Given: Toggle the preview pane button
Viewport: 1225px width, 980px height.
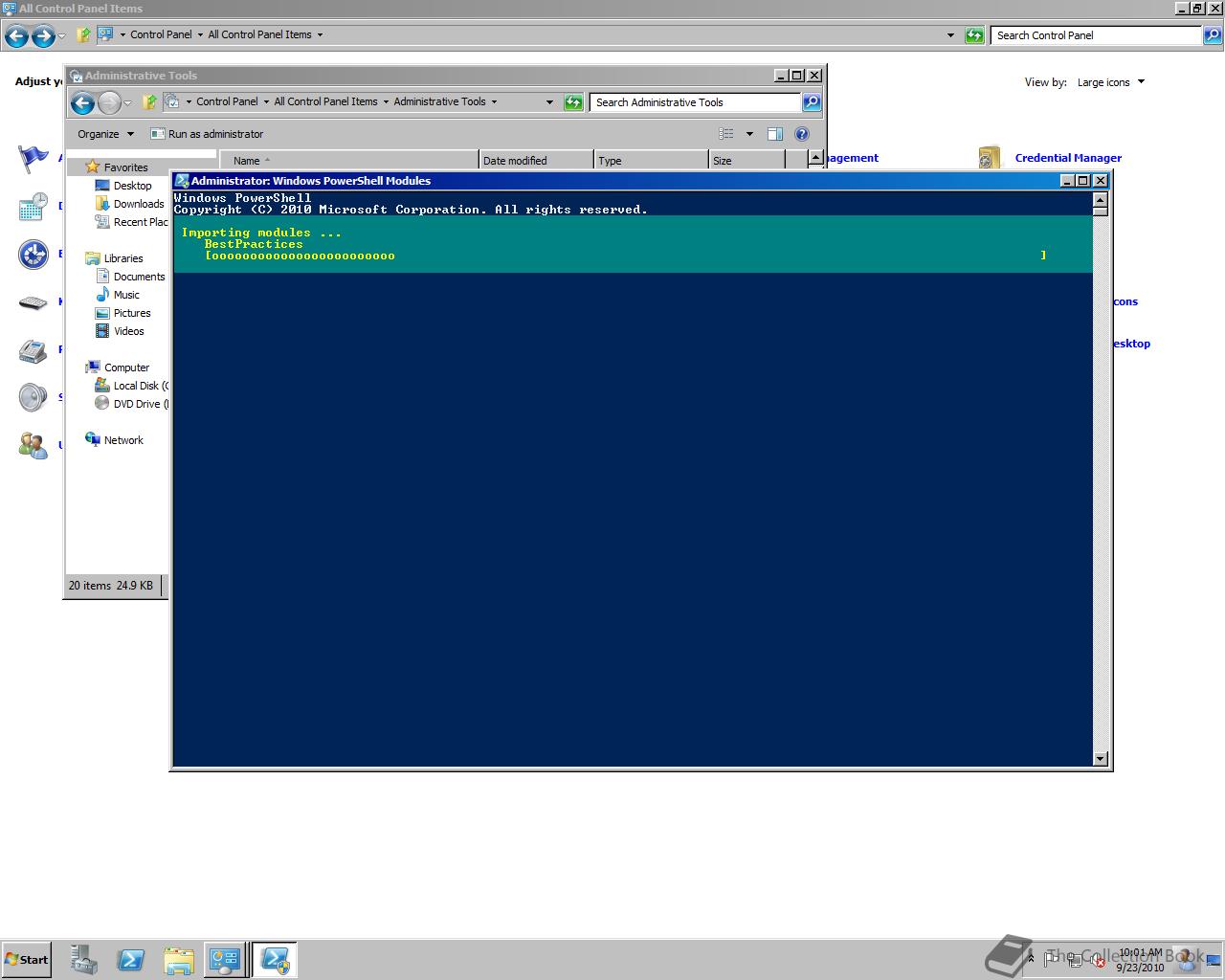Looking at the screenshot, I should 775,134.
